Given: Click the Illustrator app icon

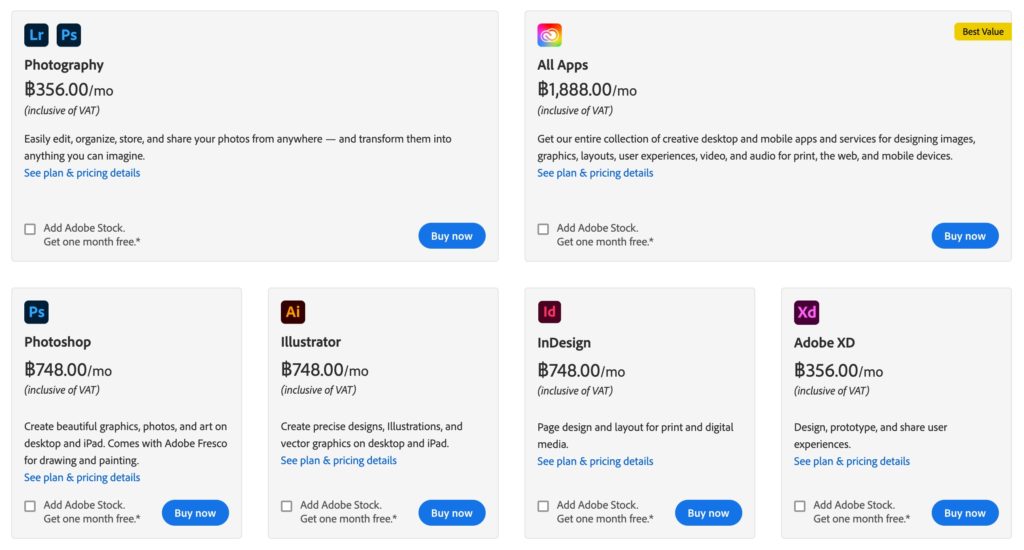Looking at the screenshot, I should [293, 312].
